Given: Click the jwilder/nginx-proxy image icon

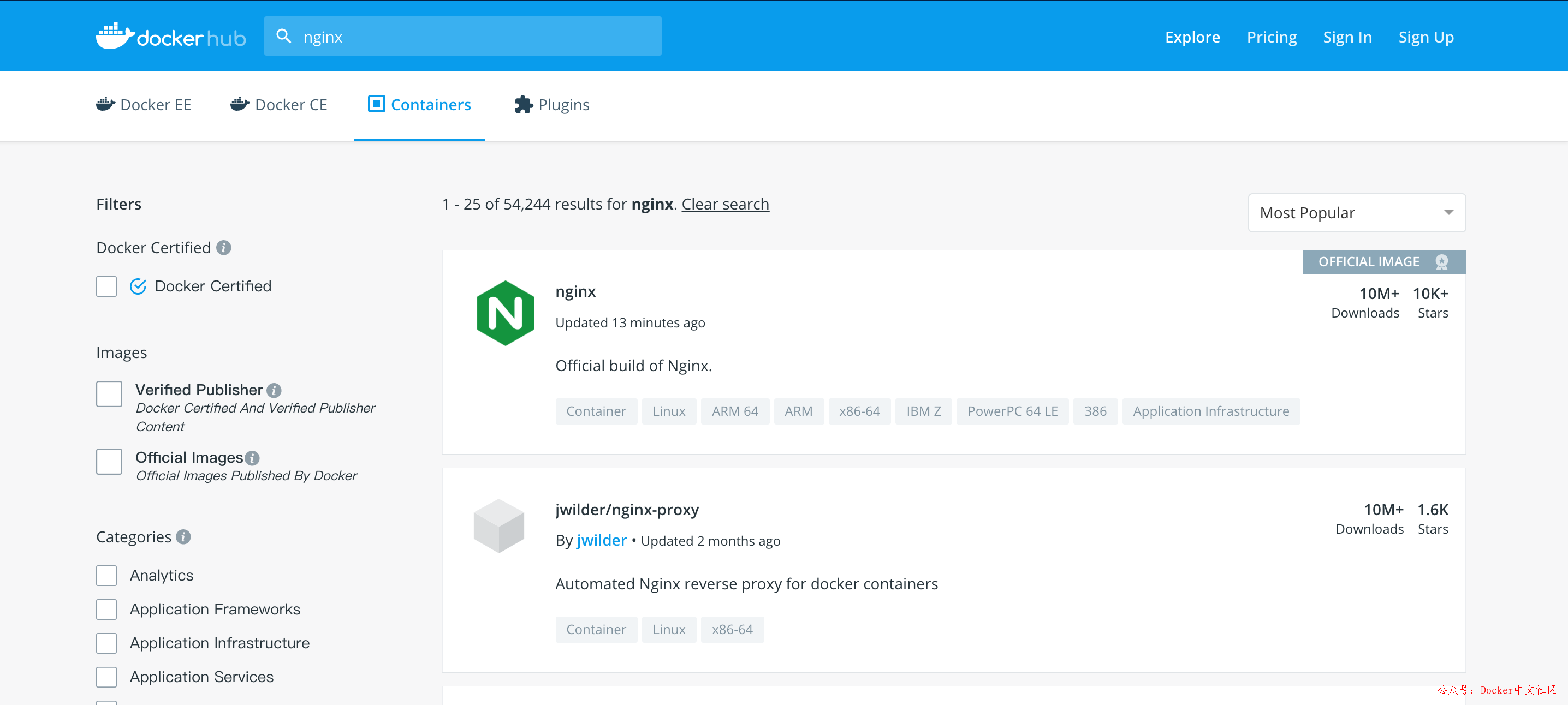Looking at the screenshot, I should click(x=500, y=525).
